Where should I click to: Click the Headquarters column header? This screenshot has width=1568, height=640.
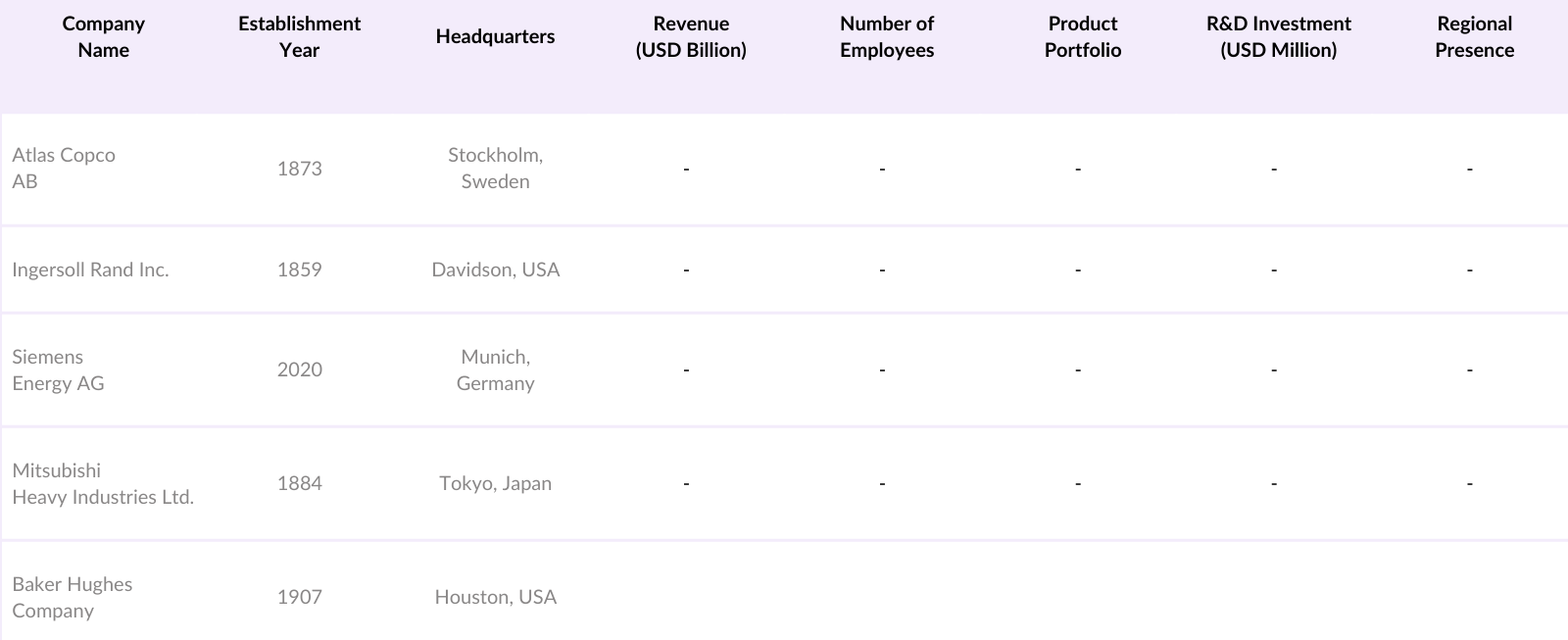pyautogui.click(x=495, y=36)
